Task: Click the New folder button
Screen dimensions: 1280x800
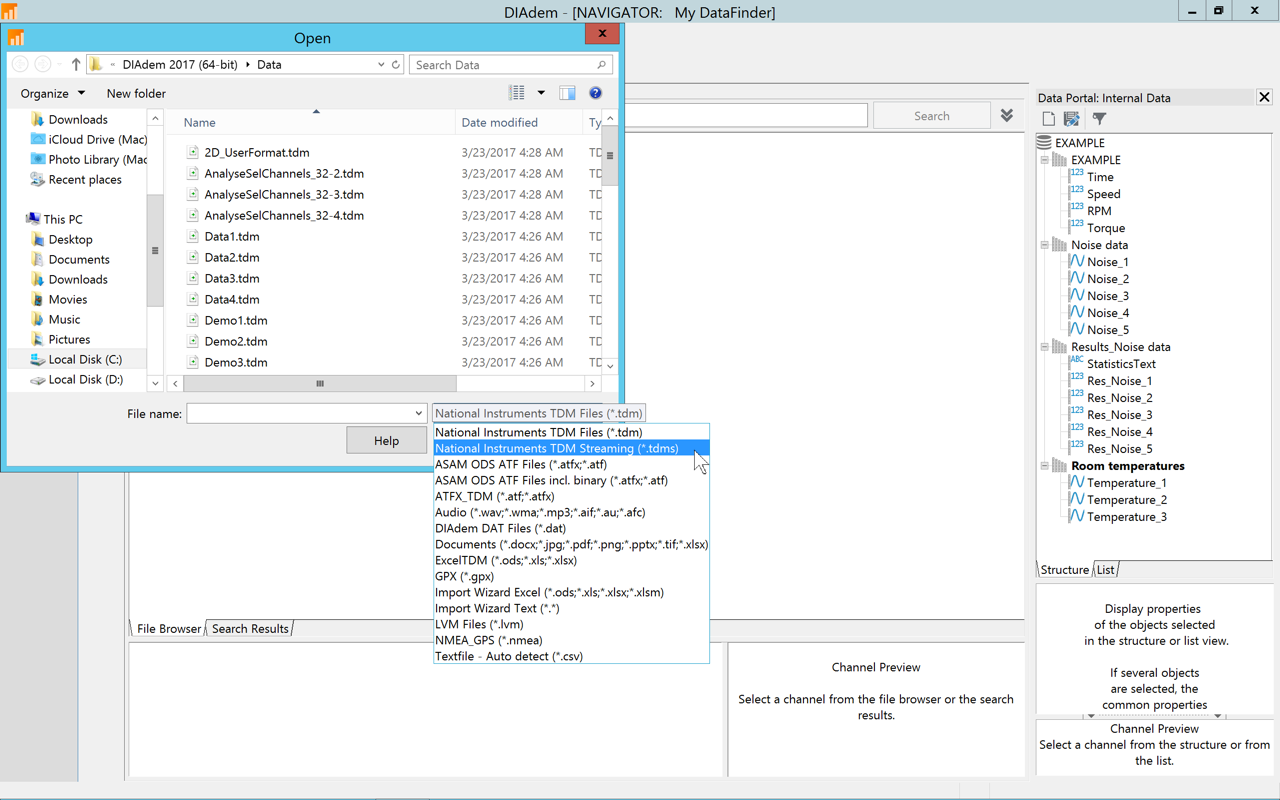Action: pos(136,93)
